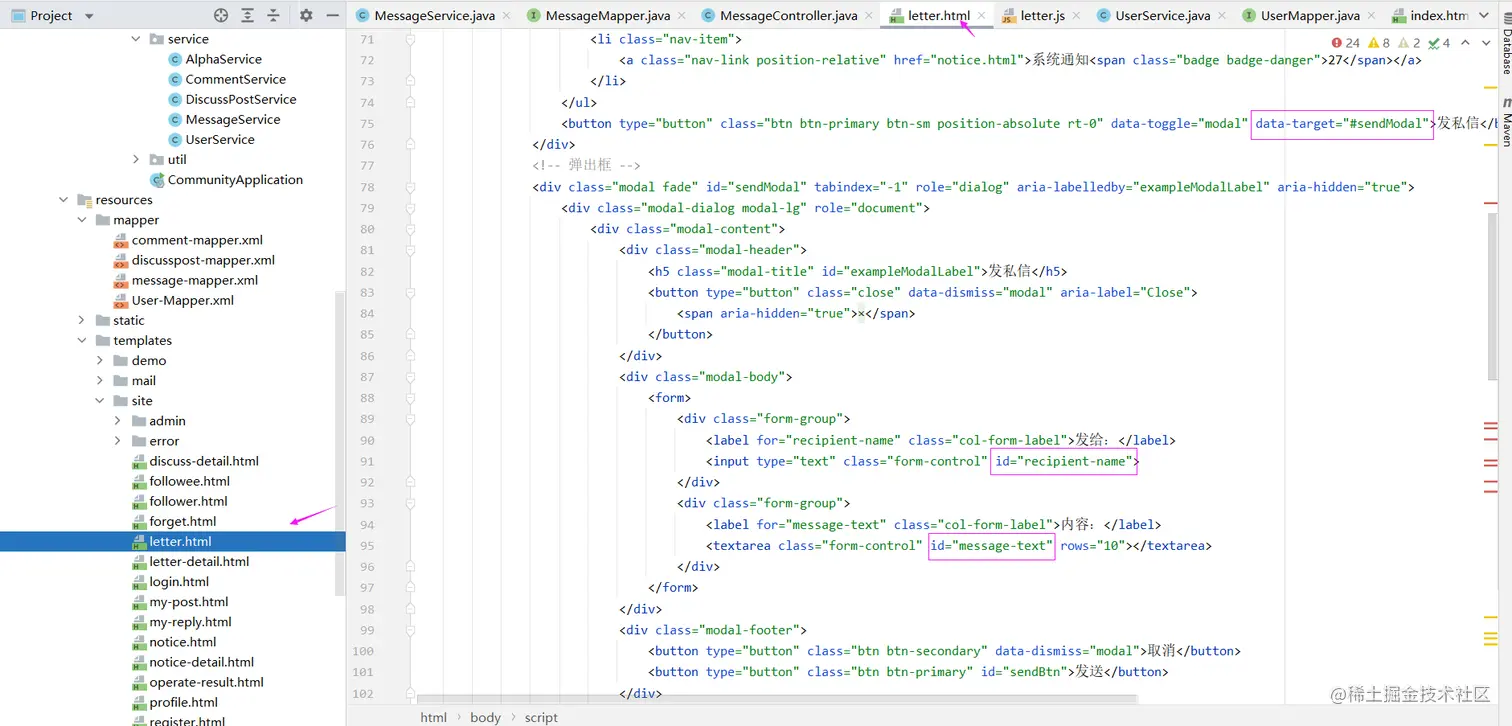
Task: Hide the Project panel with minus icon
Action: point(333,16)
